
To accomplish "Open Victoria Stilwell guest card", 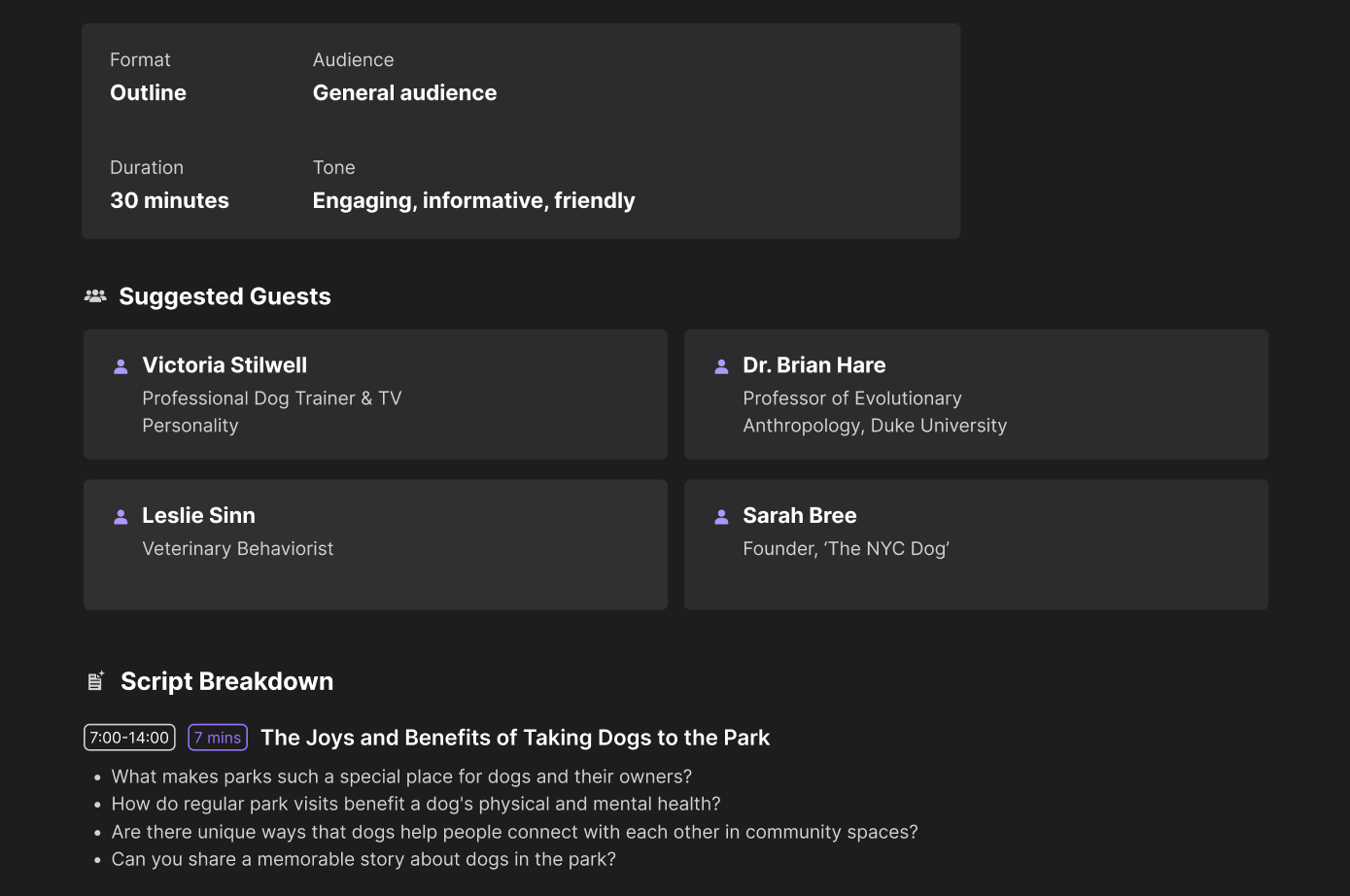I will pos(375,395).
